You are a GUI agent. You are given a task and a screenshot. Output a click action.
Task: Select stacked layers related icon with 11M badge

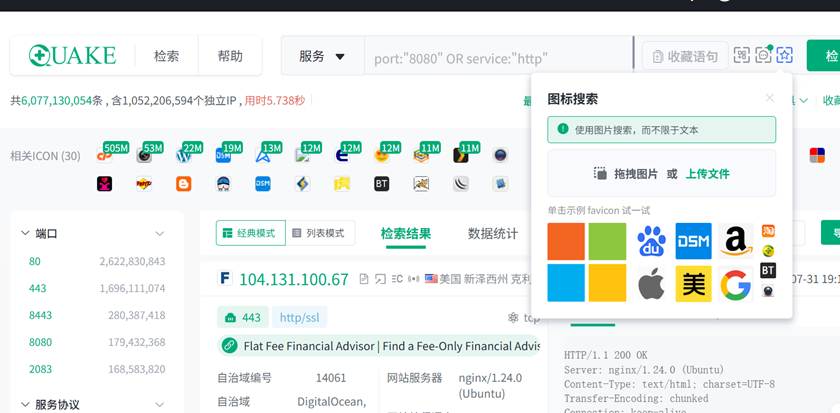[421, 155]
